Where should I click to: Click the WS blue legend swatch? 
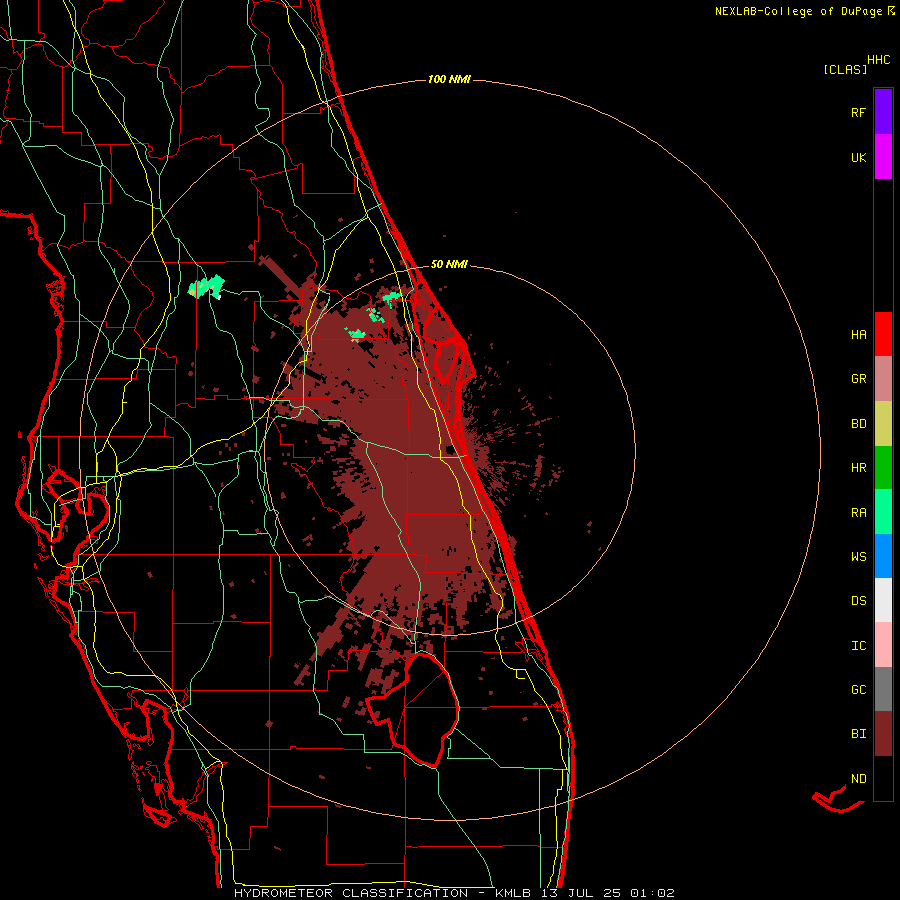pos(883,556)
